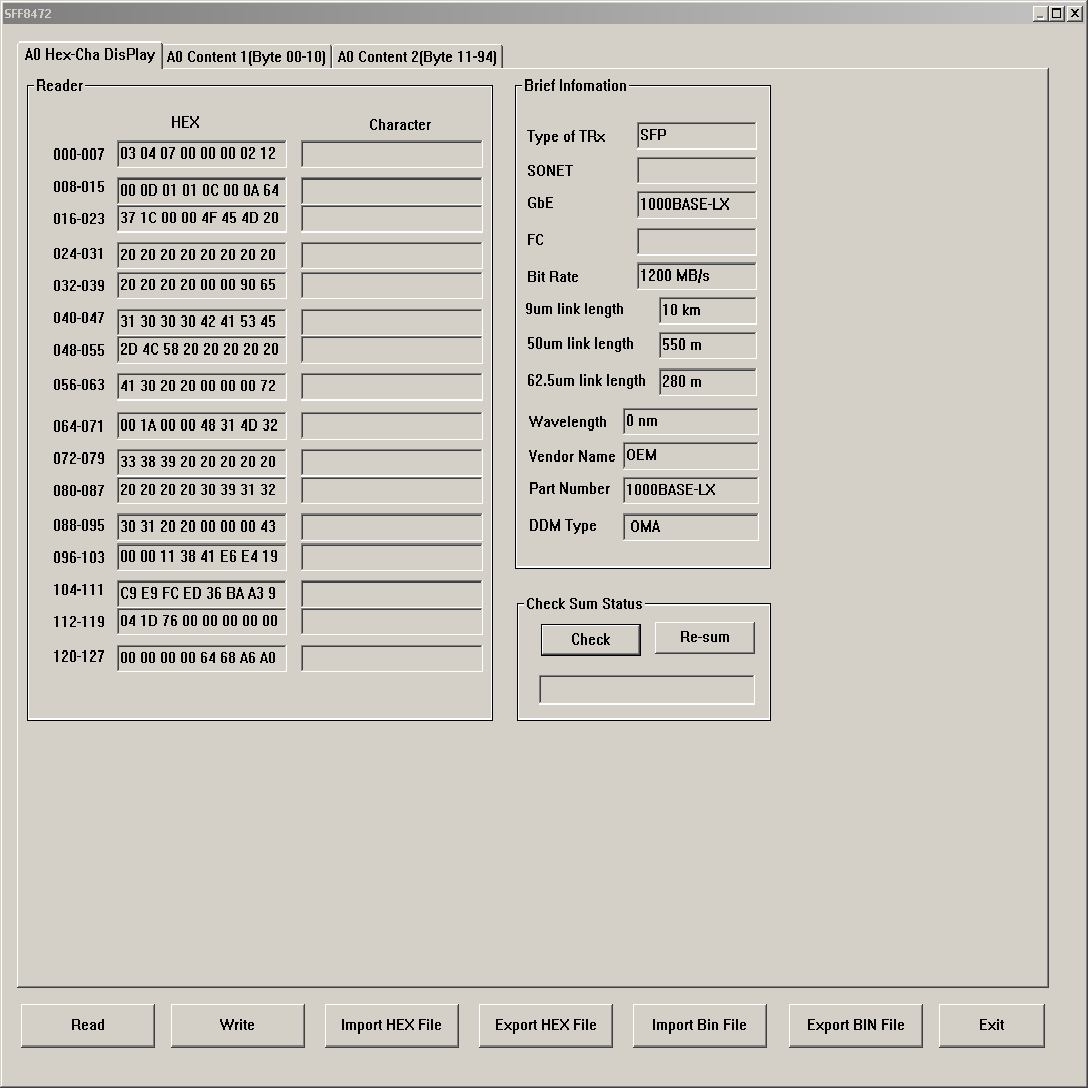Click Export HEX File
The height and width of the screenshot is (1088, 1088).
(545, 1025)
